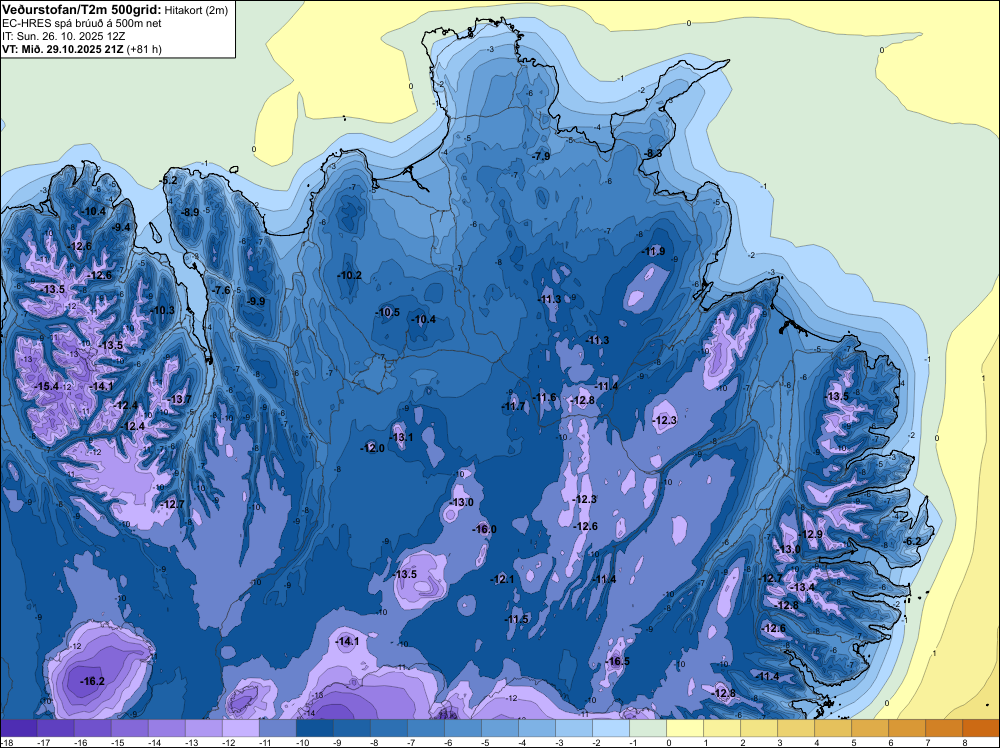This screenshot has height=748, width=1000.
Task: Select the -11.9 temperature label
Action: click(654, 251)
